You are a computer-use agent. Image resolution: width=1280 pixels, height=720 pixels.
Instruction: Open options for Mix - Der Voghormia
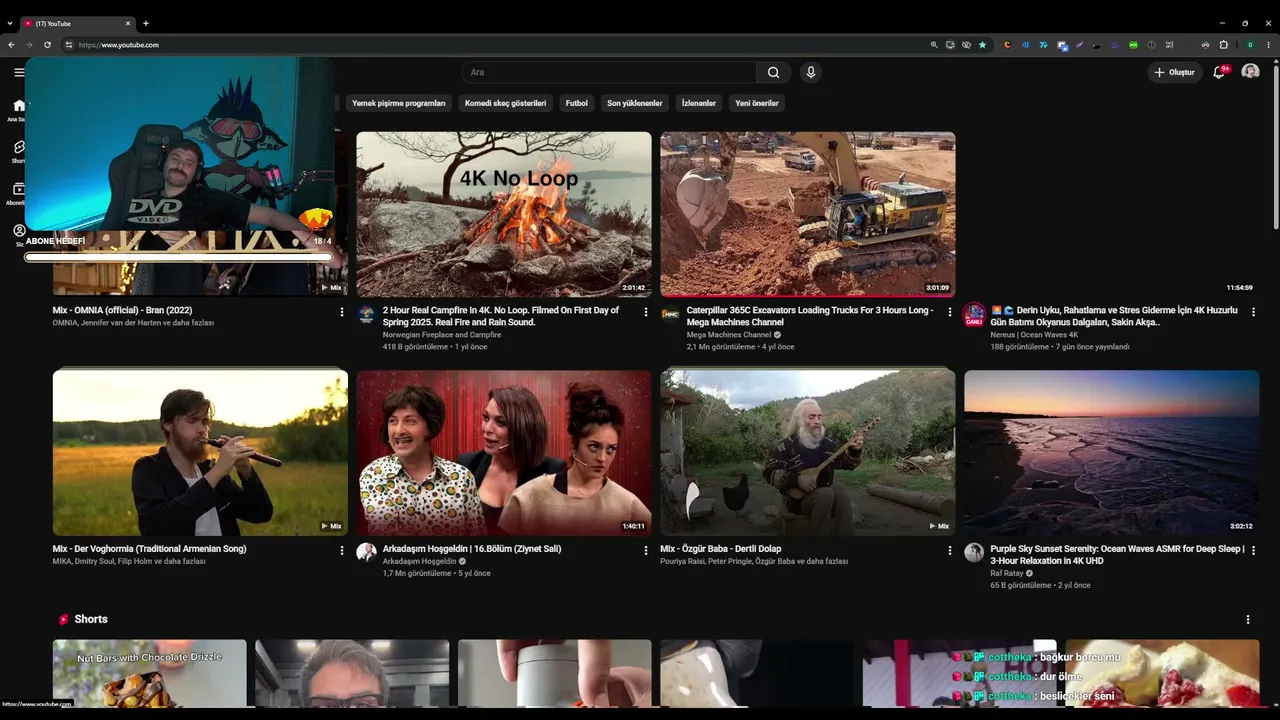pos(342,550)
